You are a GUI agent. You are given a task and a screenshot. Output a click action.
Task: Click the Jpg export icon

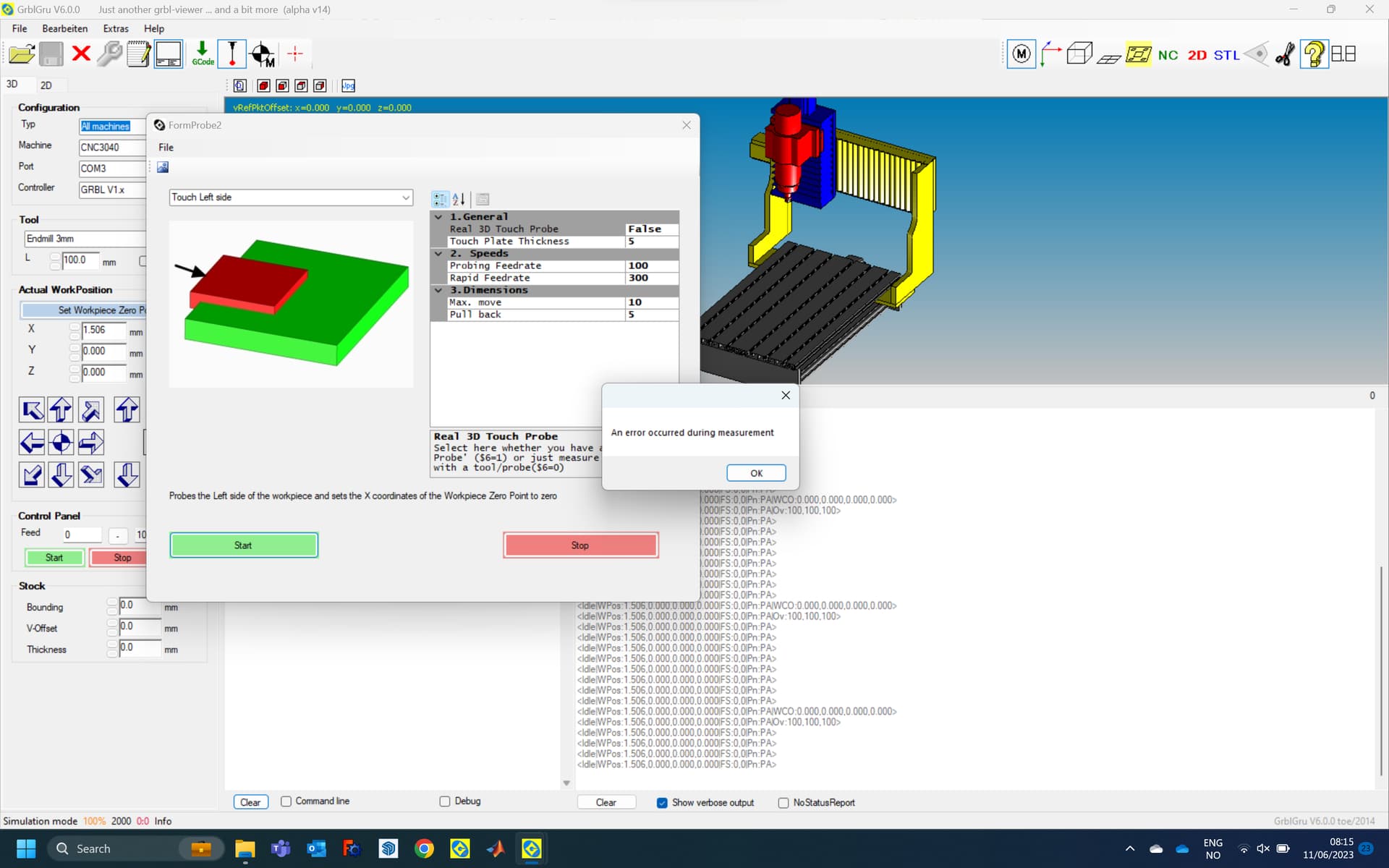(x=348, y=85)
